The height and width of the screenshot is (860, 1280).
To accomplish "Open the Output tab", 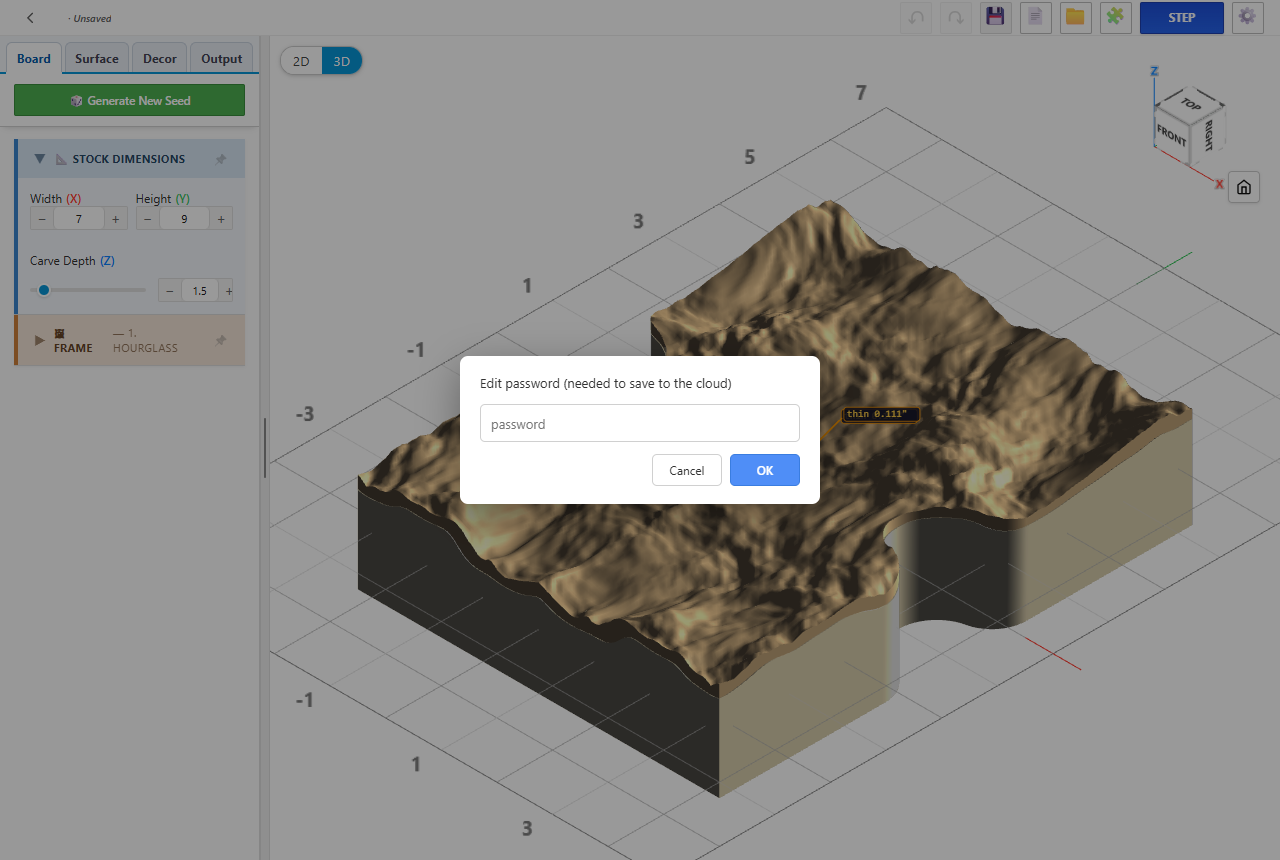I will click(222, 59).
